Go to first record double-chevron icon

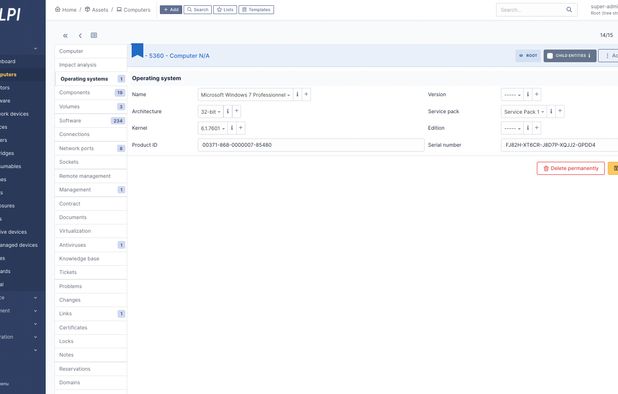point(65,35)
